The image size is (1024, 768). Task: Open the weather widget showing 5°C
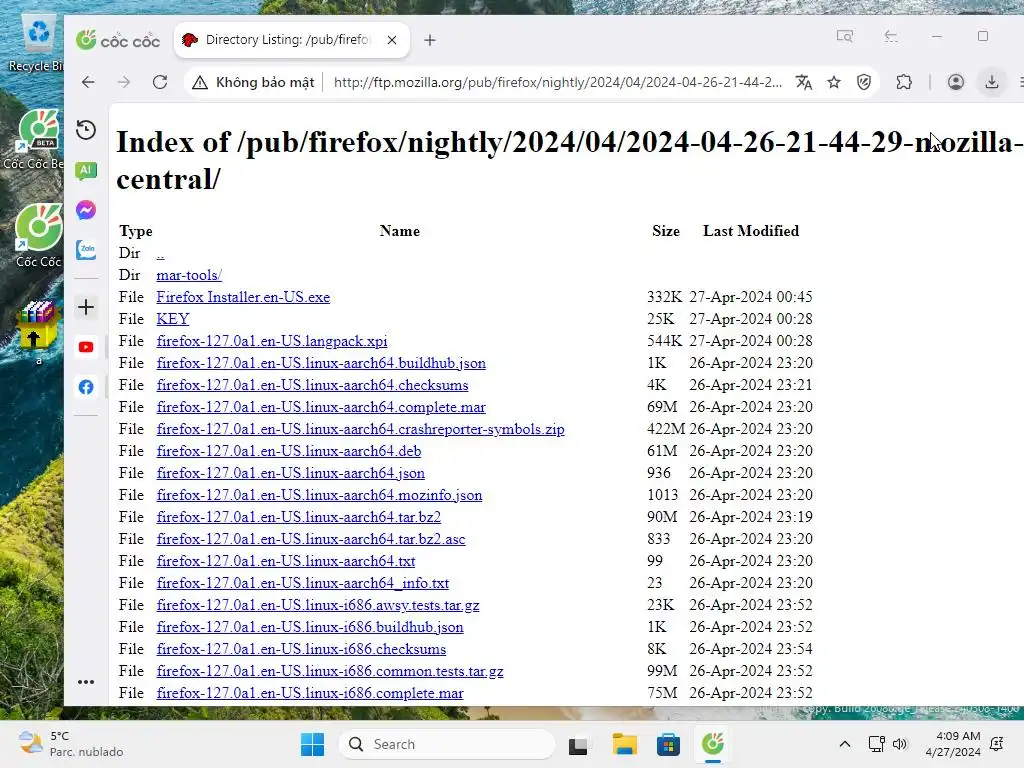pyautogui.click(x=72, y=744)
